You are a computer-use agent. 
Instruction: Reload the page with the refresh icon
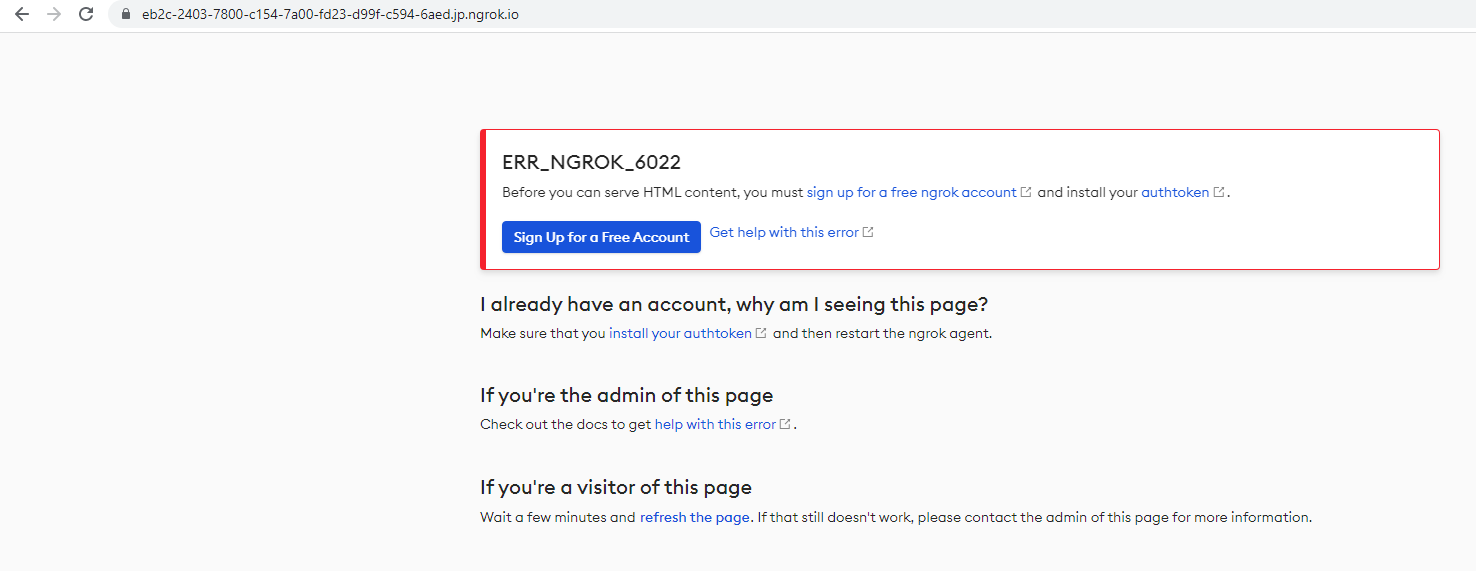coord(86,14)
